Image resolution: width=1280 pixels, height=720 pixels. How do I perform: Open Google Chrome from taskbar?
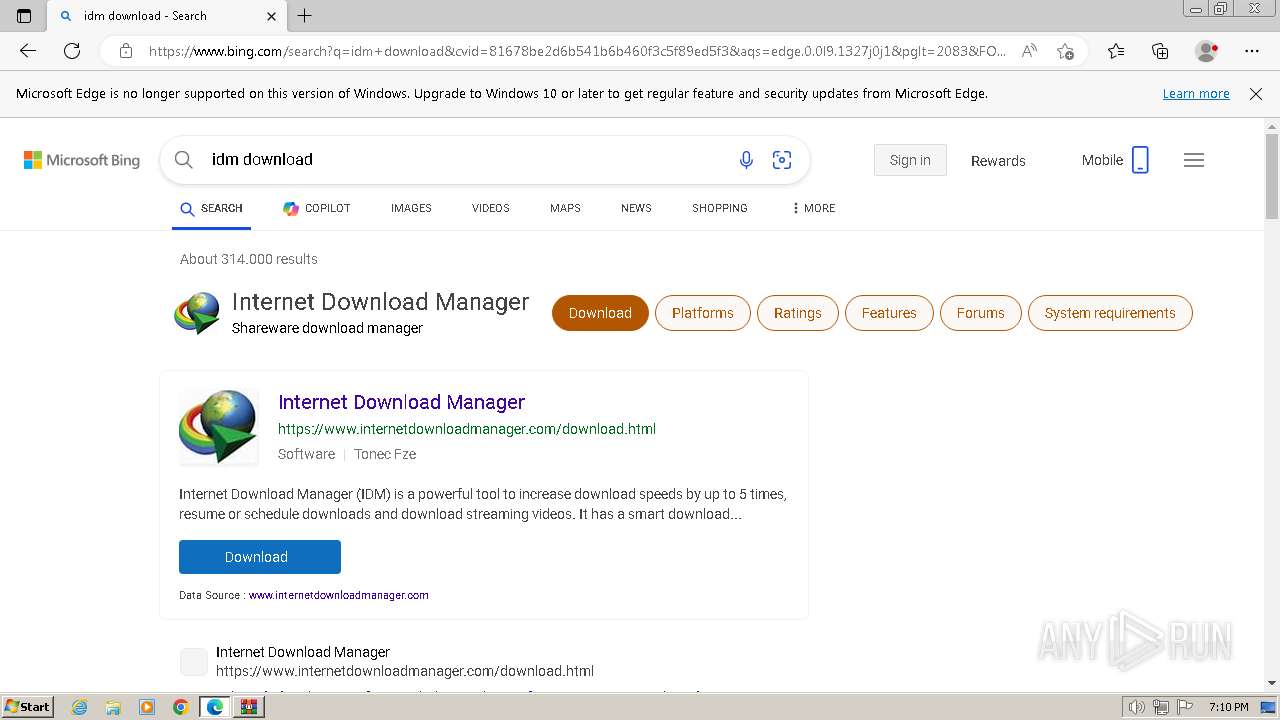coord(181,707)
